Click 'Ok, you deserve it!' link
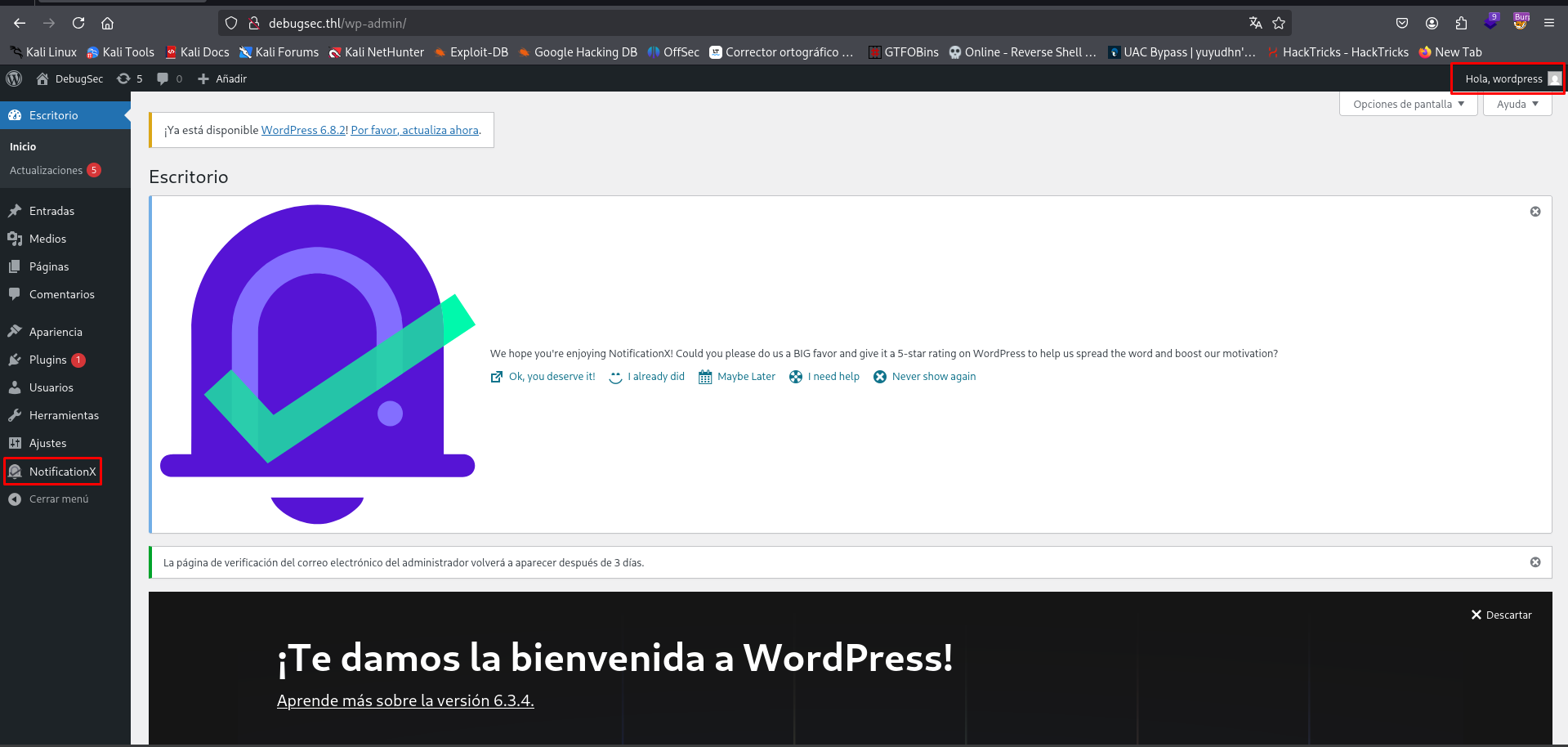Image resolution: width=1568 pixels, height=747 pixels. click(x=543, y=377)
